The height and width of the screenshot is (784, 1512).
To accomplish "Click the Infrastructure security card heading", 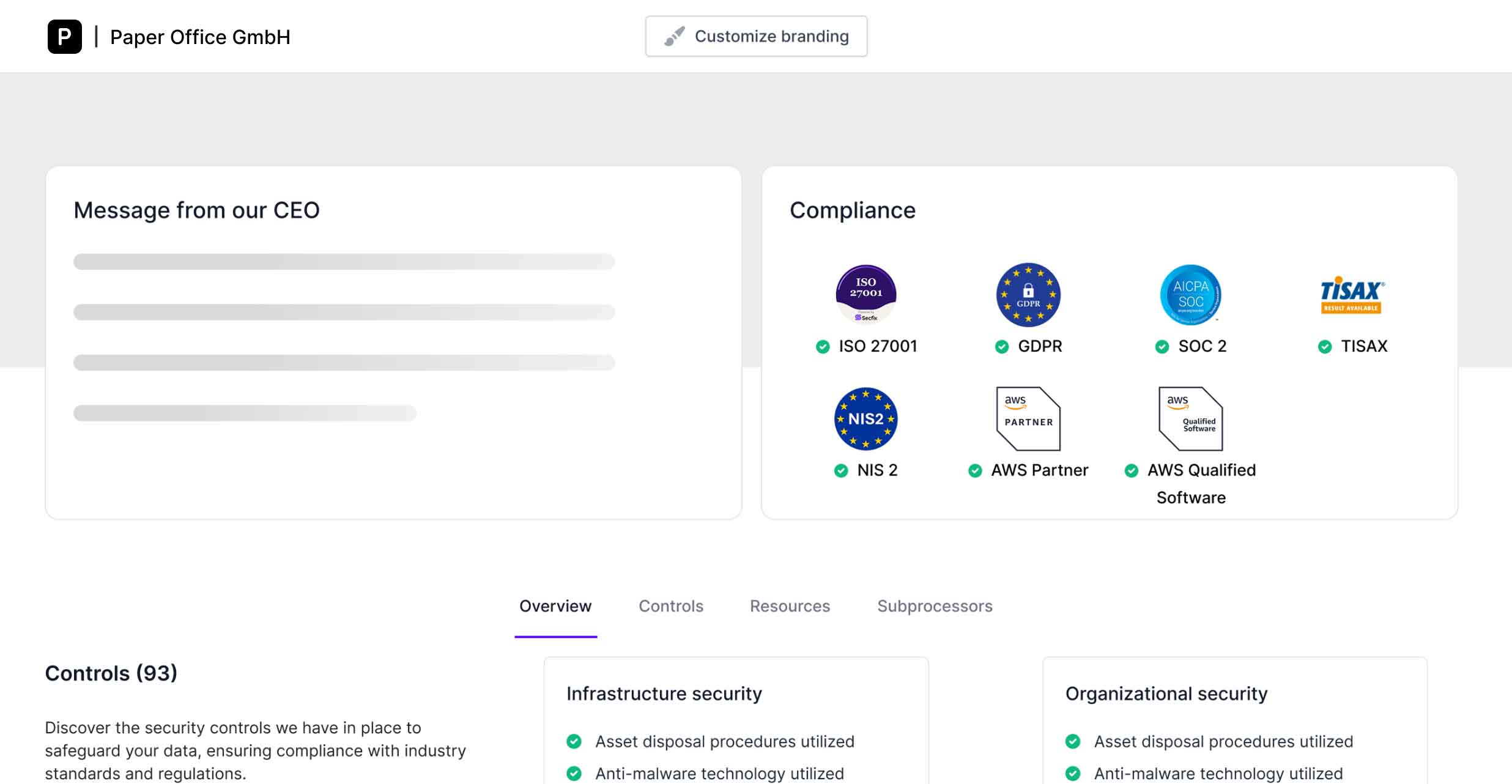I will click(664, 694).
